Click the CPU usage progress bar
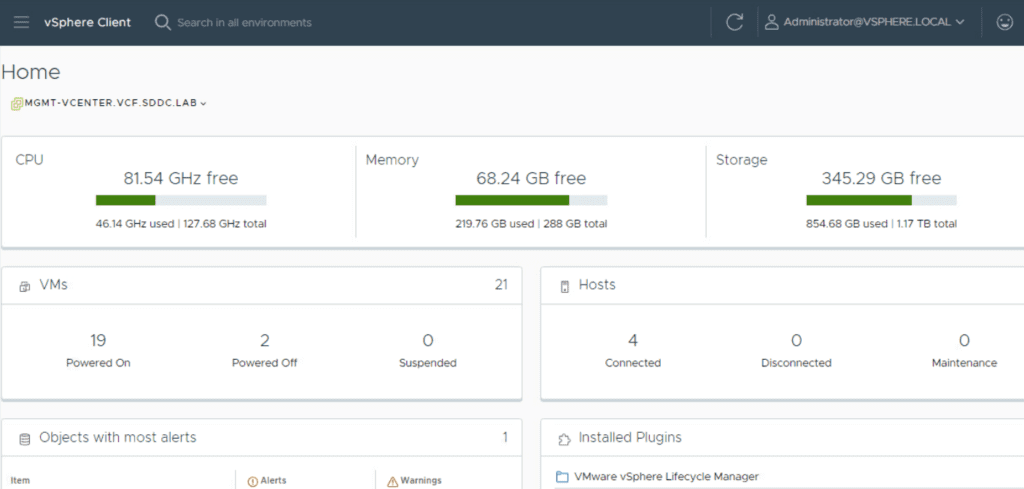 [x=181, y=200]
